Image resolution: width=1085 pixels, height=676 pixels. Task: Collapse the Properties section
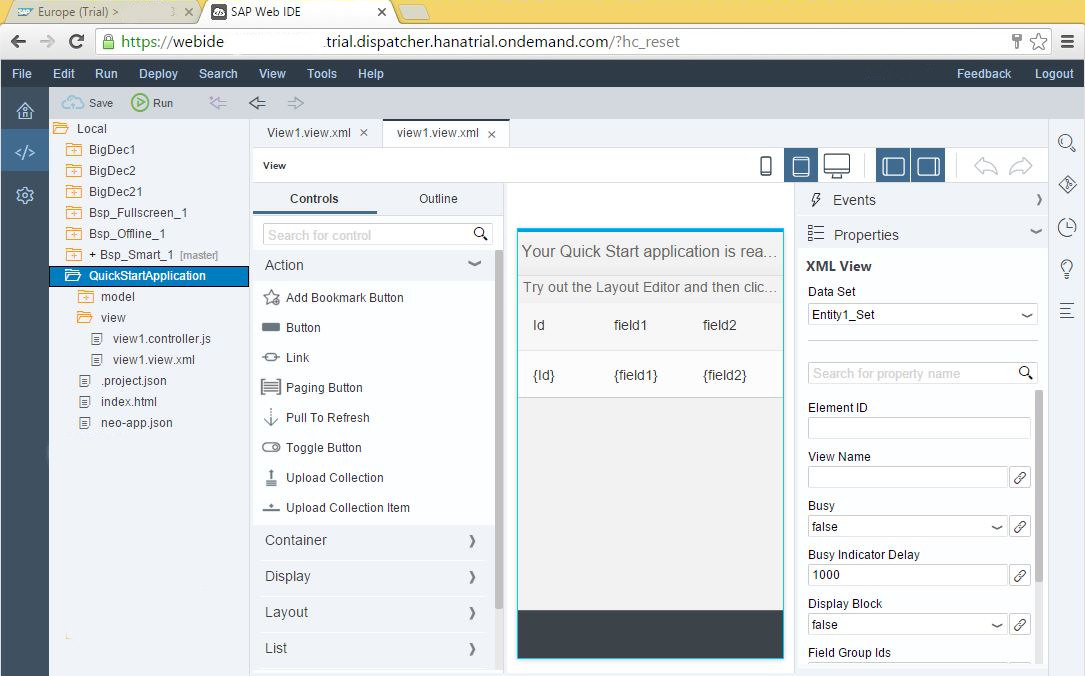point(1036,233)
